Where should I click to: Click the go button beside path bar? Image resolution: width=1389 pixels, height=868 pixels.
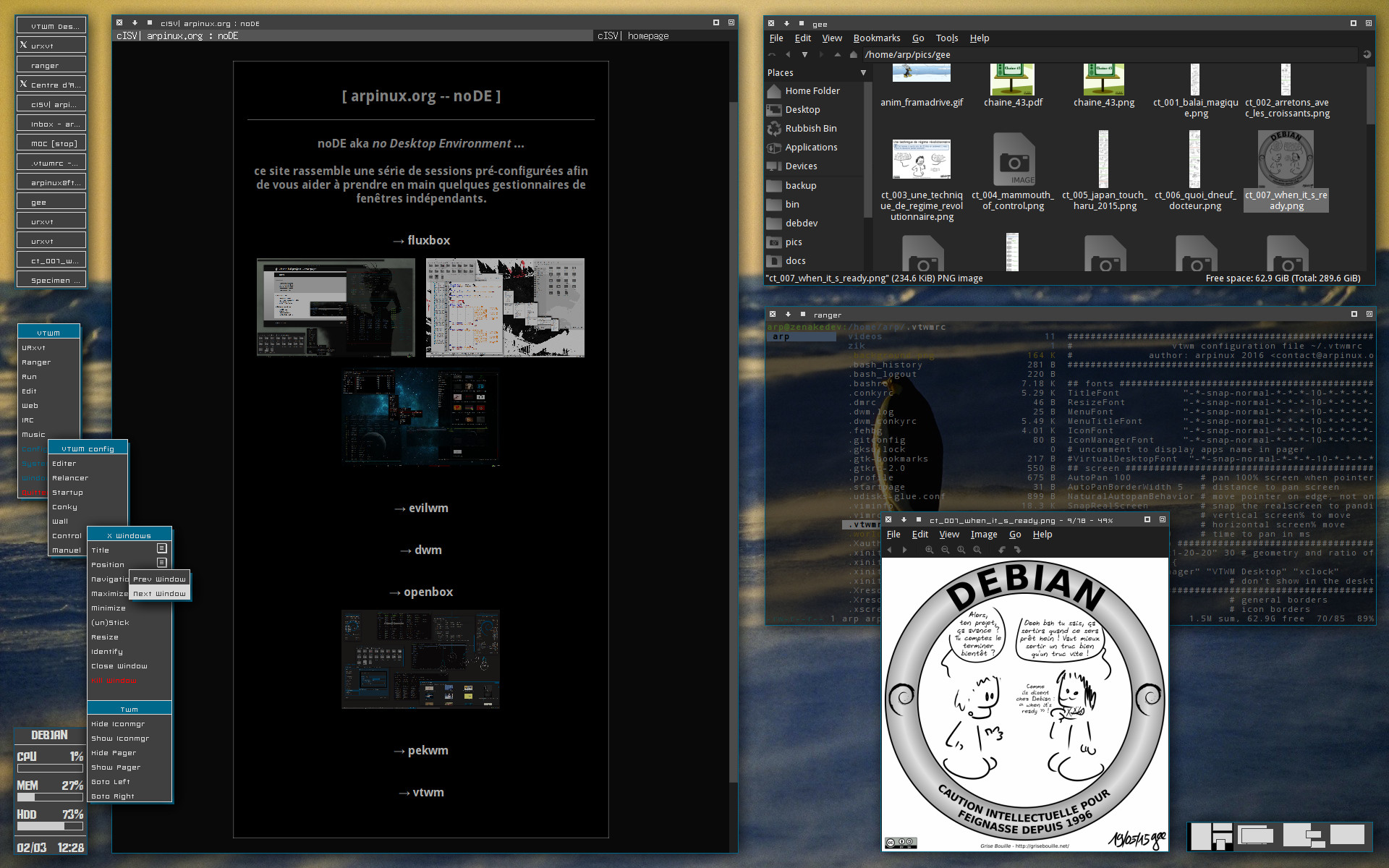(1367, 54)
